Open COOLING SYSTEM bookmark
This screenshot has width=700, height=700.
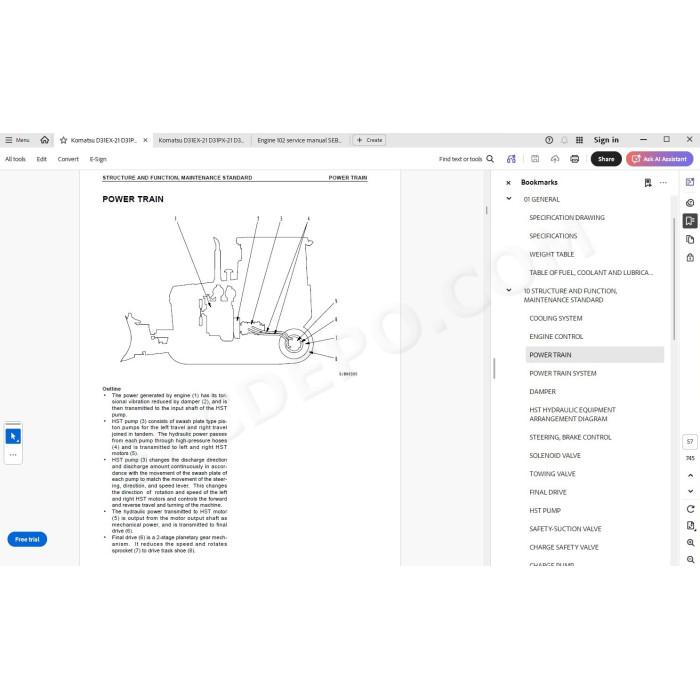[x=555, y=318]
